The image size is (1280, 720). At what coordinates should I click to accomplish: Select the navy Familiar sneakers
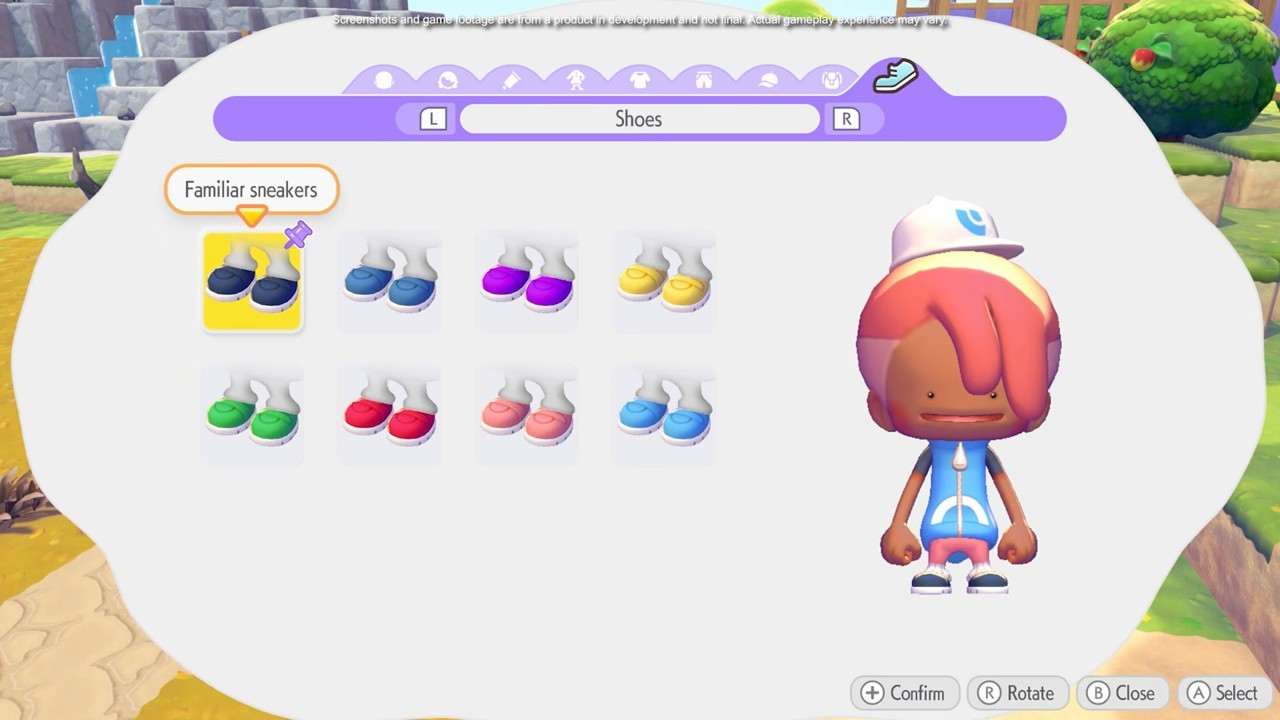(x=252, y=282)
